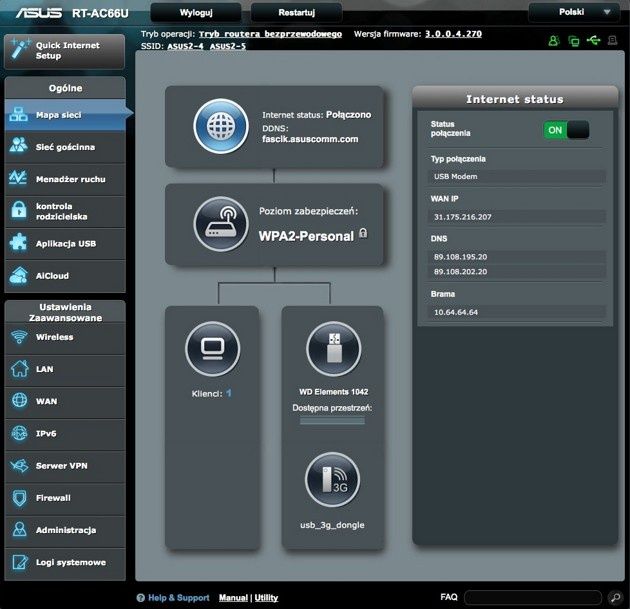Open the kontrola rodzicielska lock icon
The width and height of the screenshot is (630, 609).
pos(18,210)
